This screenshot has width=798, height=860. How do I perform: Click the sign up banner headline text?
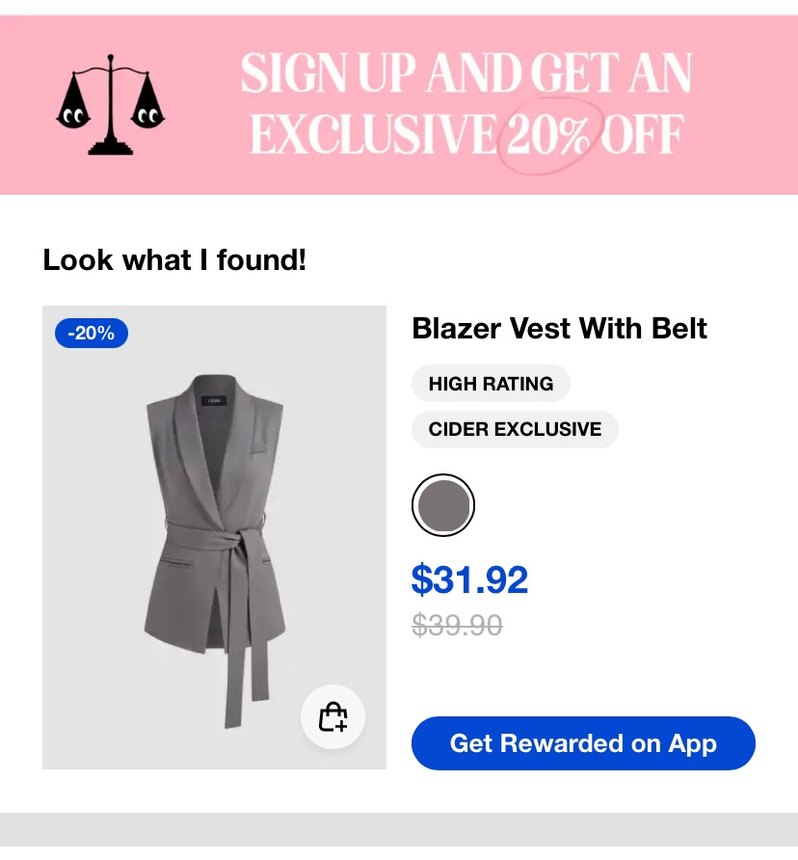(466, 104)
